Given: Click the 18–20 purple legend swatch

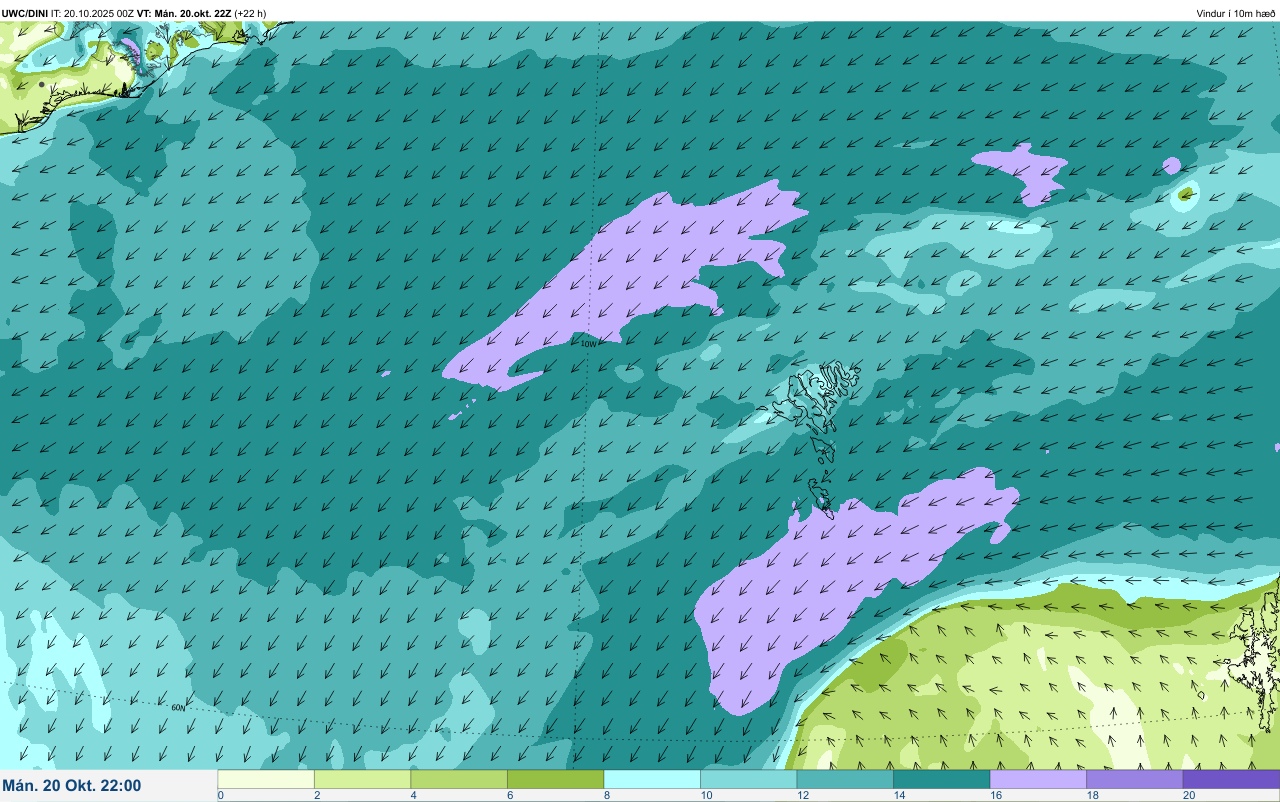Looking at the screenshot, I should point(1134,779).
